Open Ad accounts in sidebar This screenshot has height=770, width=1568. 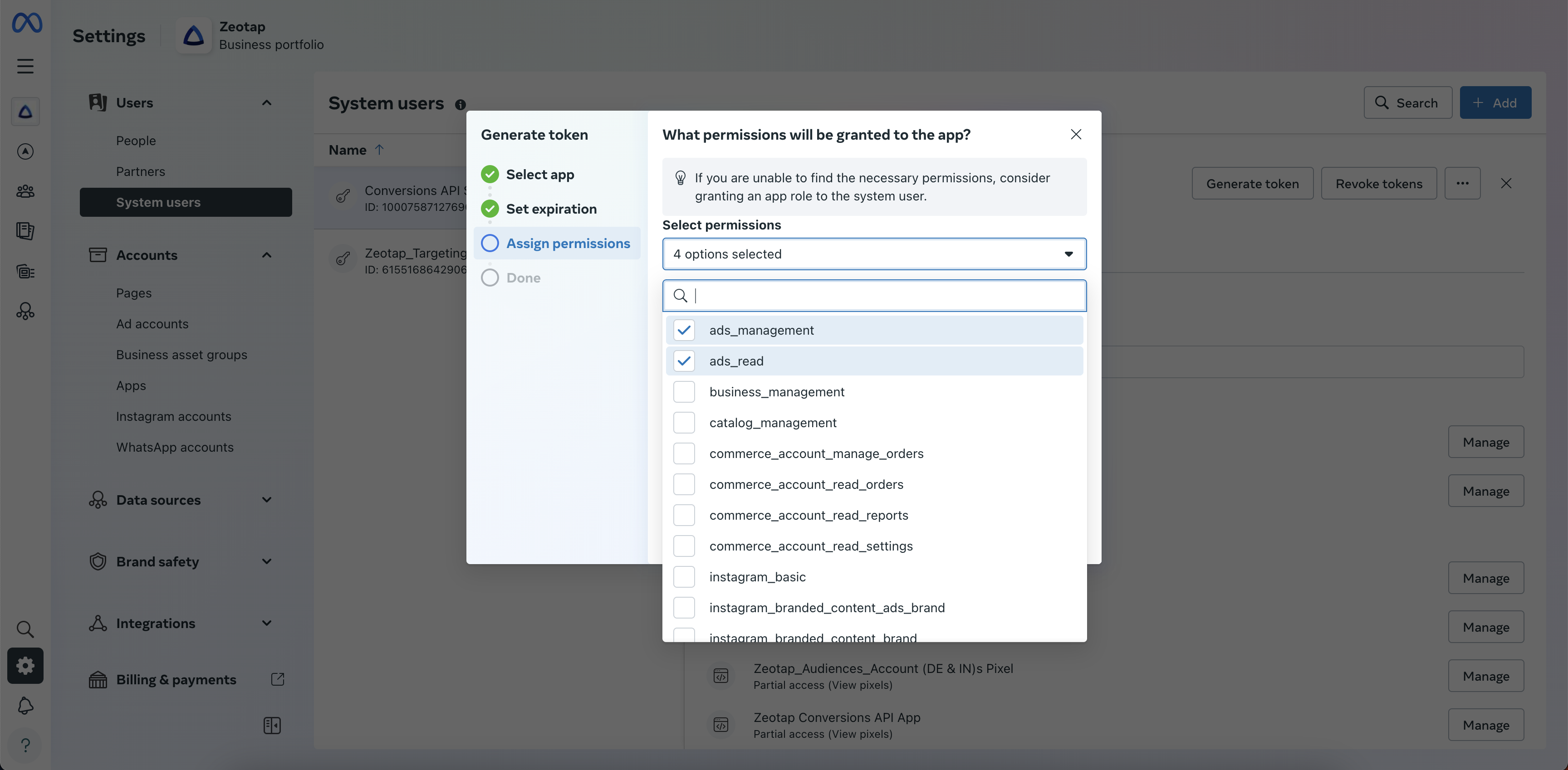pos(152,324)
